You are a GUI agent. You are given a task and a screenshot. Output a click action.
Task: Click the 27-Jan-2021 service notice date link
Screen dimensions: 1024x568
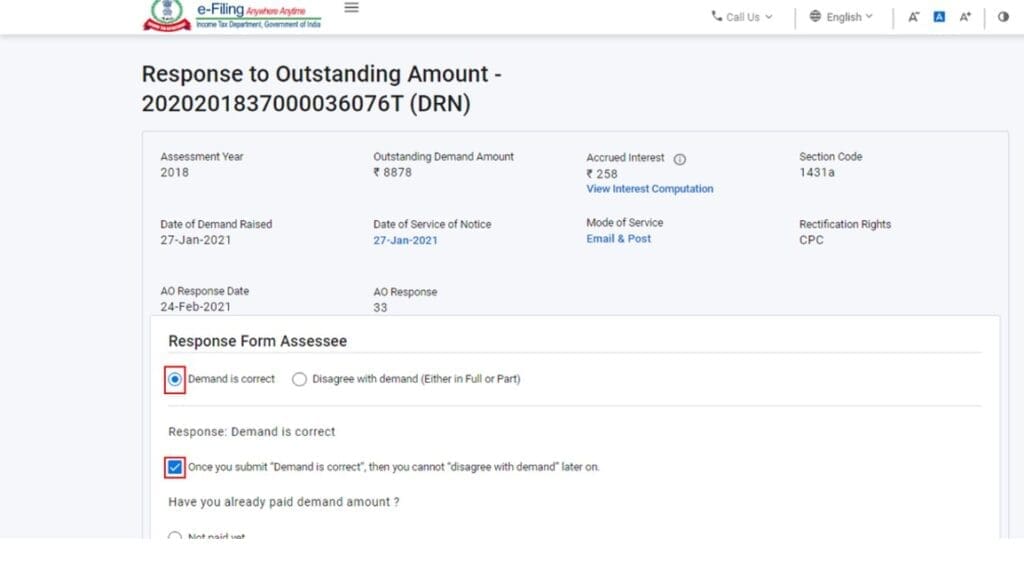coord(406,240)
